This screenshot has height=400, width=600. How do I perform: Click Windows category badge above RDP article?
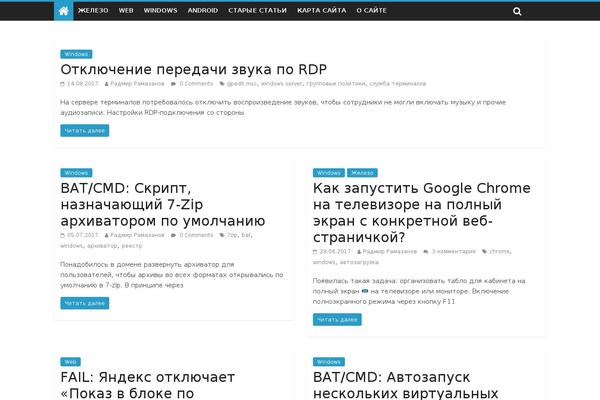(76, 54)
